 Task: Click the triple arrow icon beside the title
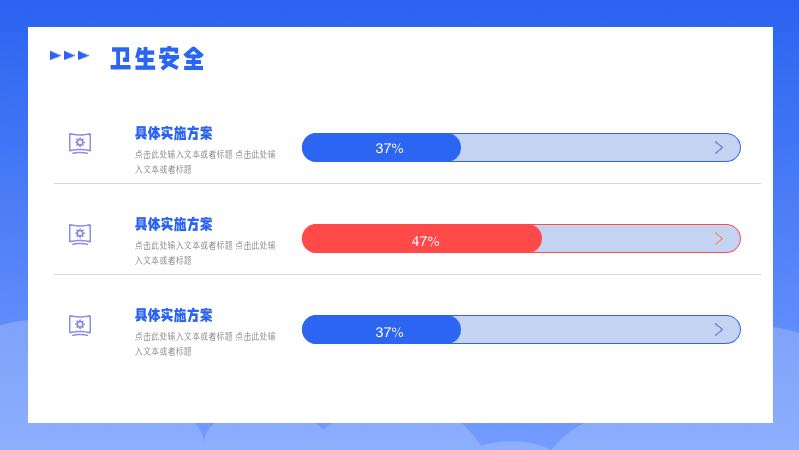click(69, 56)
